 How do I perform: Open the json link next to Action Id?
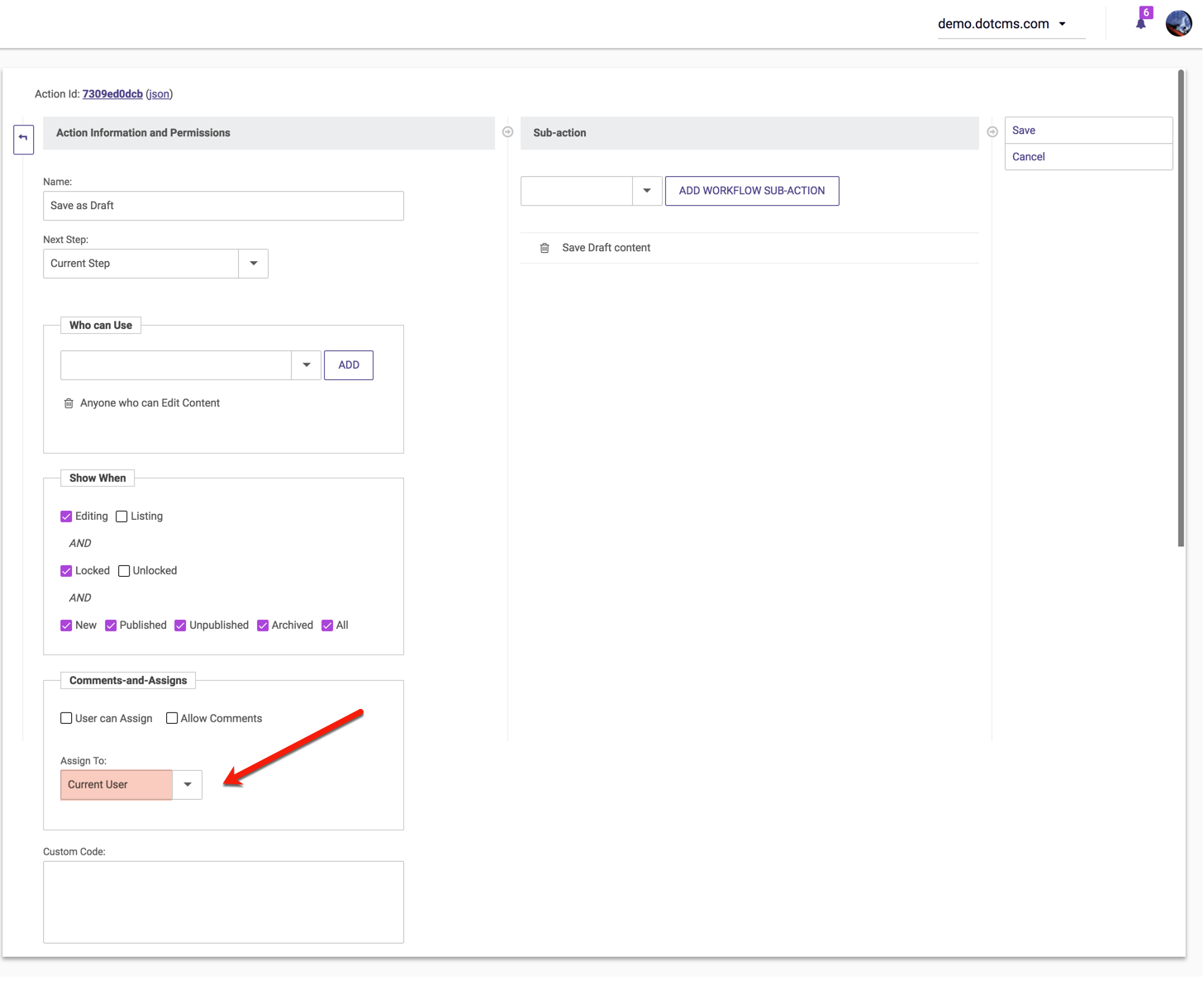159,94
